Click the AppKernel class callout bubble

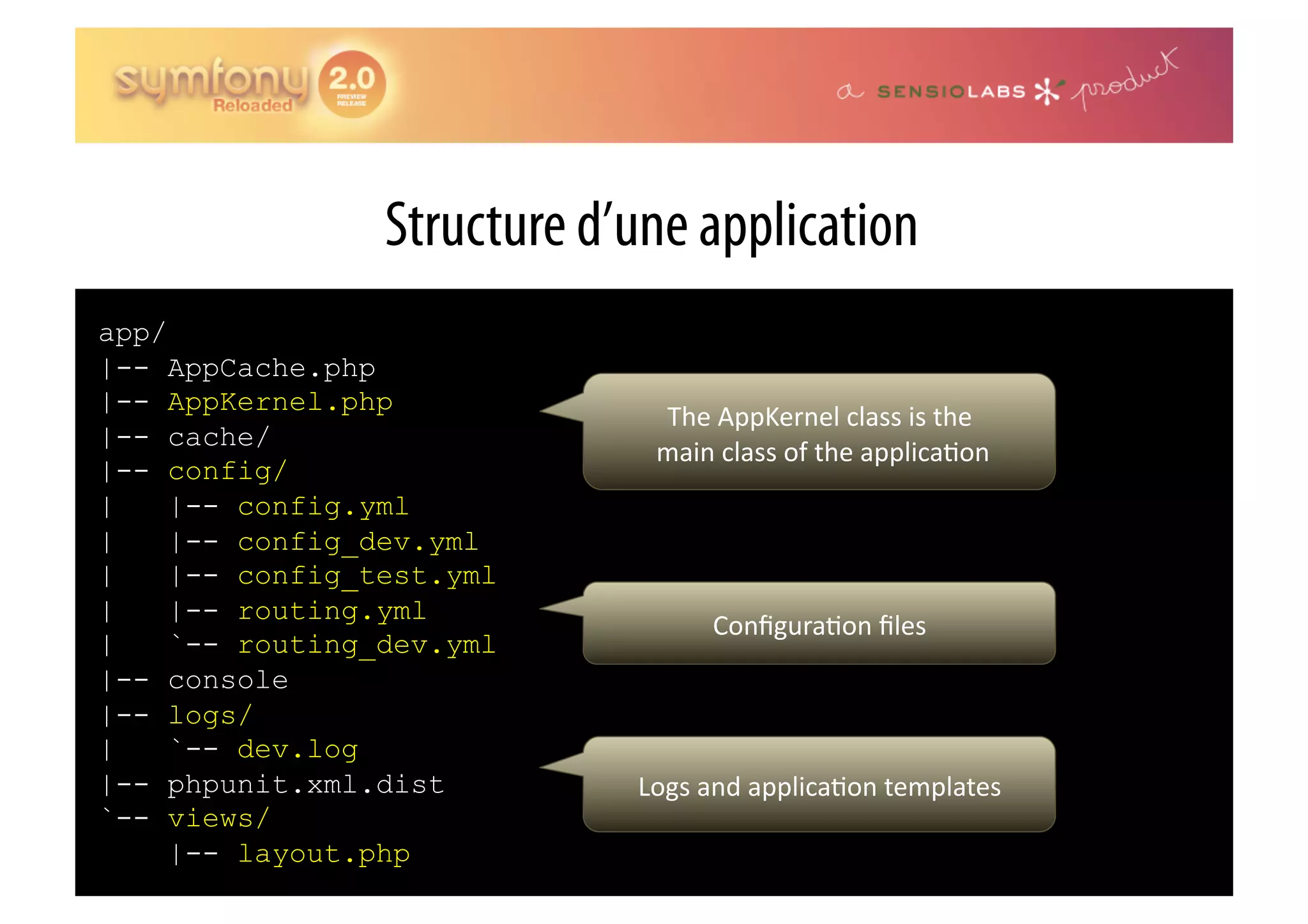pyautogui.click(x=819, y=433)
